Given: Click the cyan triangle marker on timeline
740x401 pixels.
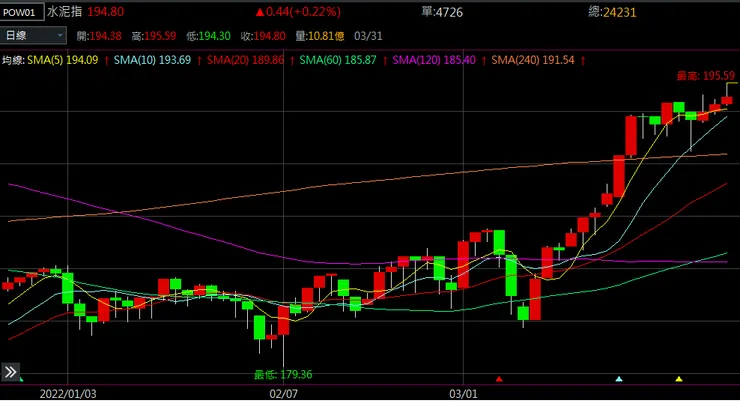Looking at the screenshot, I should tap(619, 379).
